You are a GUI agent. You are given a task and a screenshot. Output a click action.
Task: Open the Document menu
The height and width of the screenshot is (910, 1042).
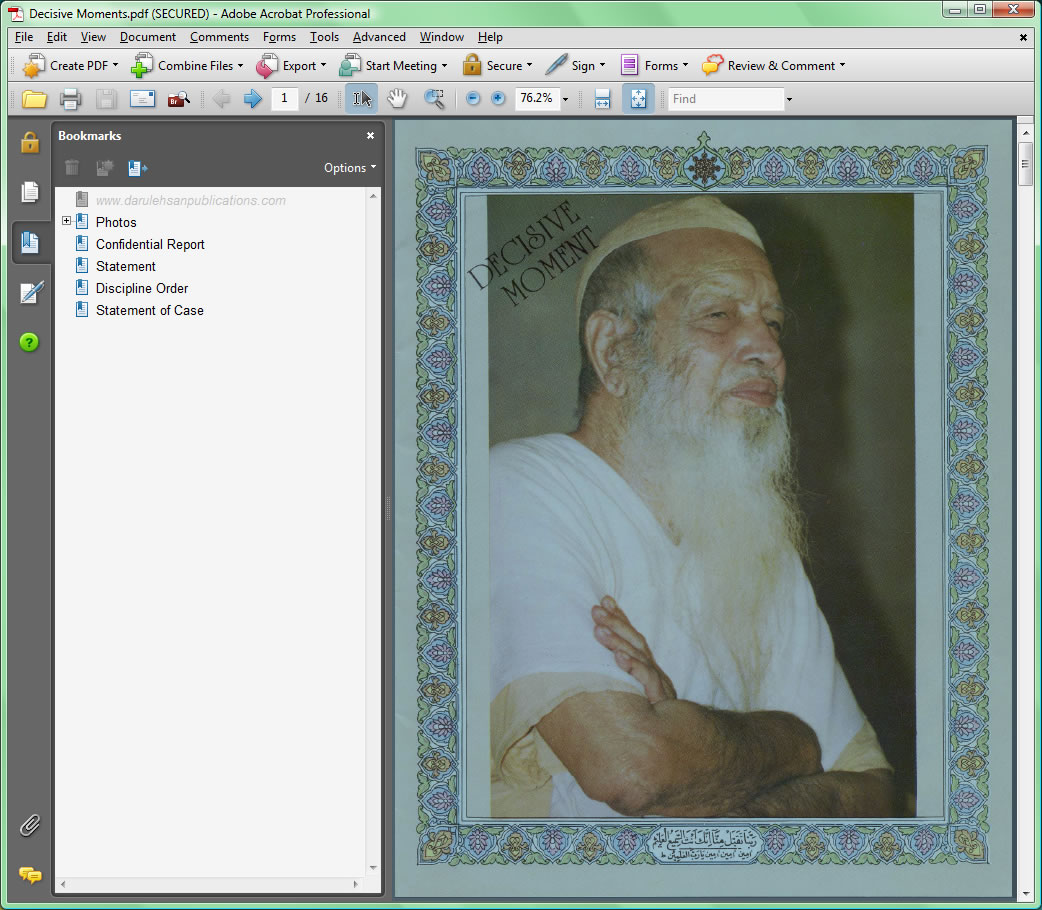click(x=147, y=37)
